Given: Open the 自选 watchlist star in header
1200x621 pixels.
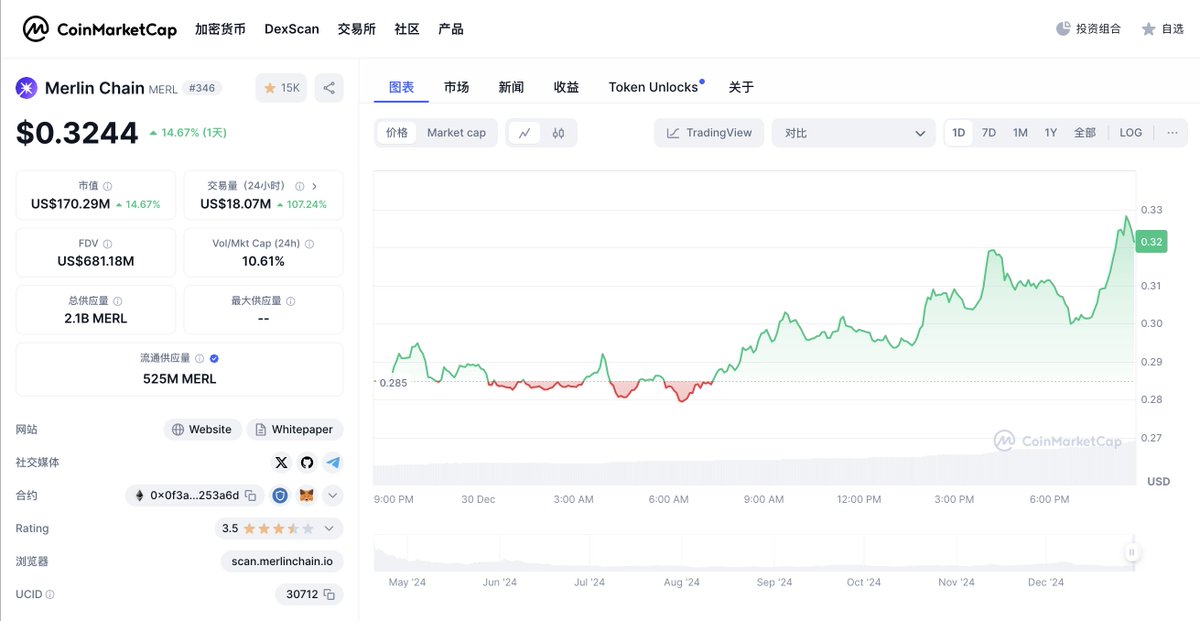Looking at the screenshot, I should click(1148, 29).
